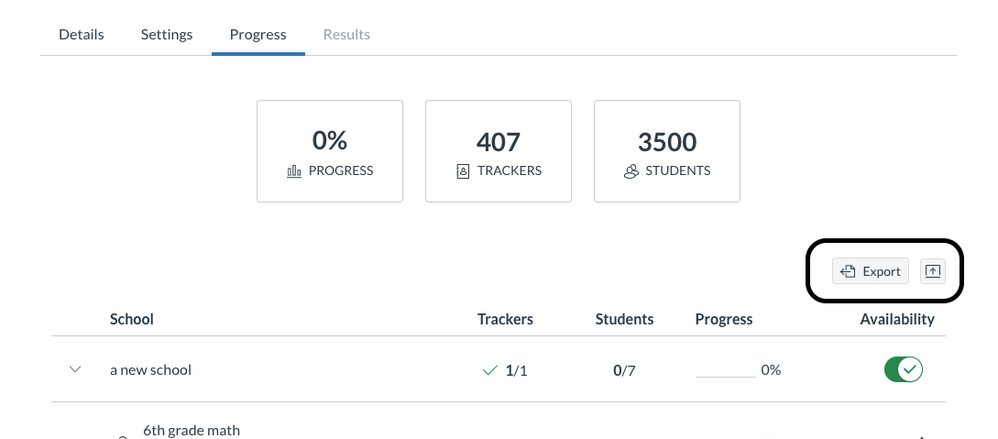Viewport: 998px width, 439px height.
Task: Click the Export button
Action: [x=870, y=271]
